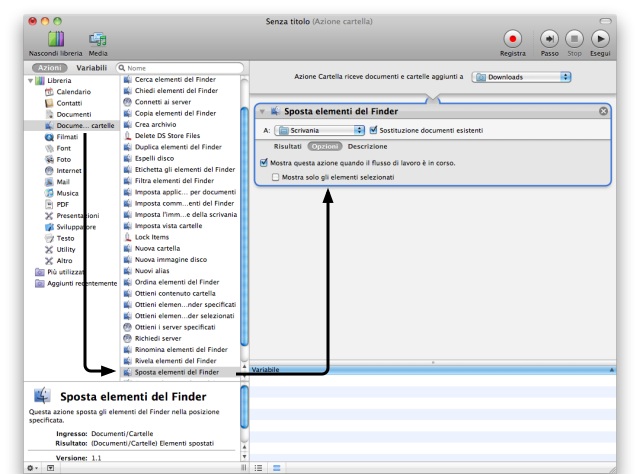Select Nuovi alias action
This screenshot has width=640, height=474.
tap(152, 271)
